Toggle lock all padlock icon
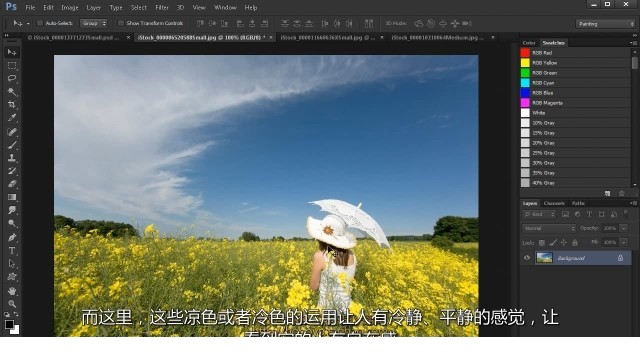 tap(575, 242)
